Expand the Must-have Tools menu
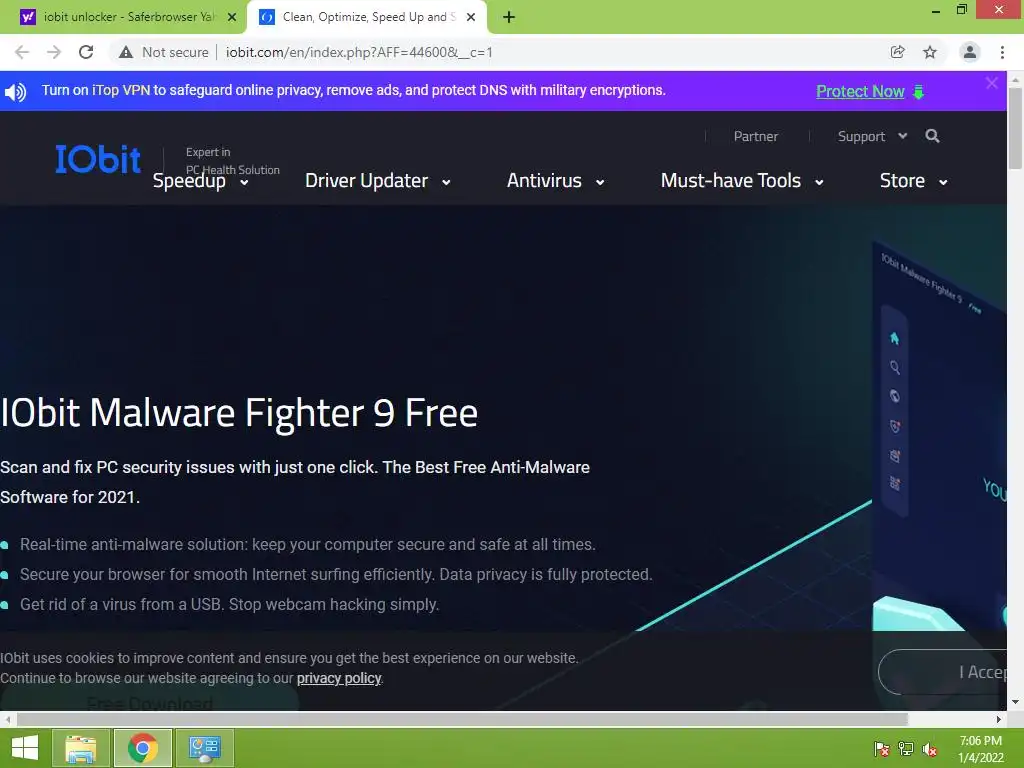 click(743, 181)
